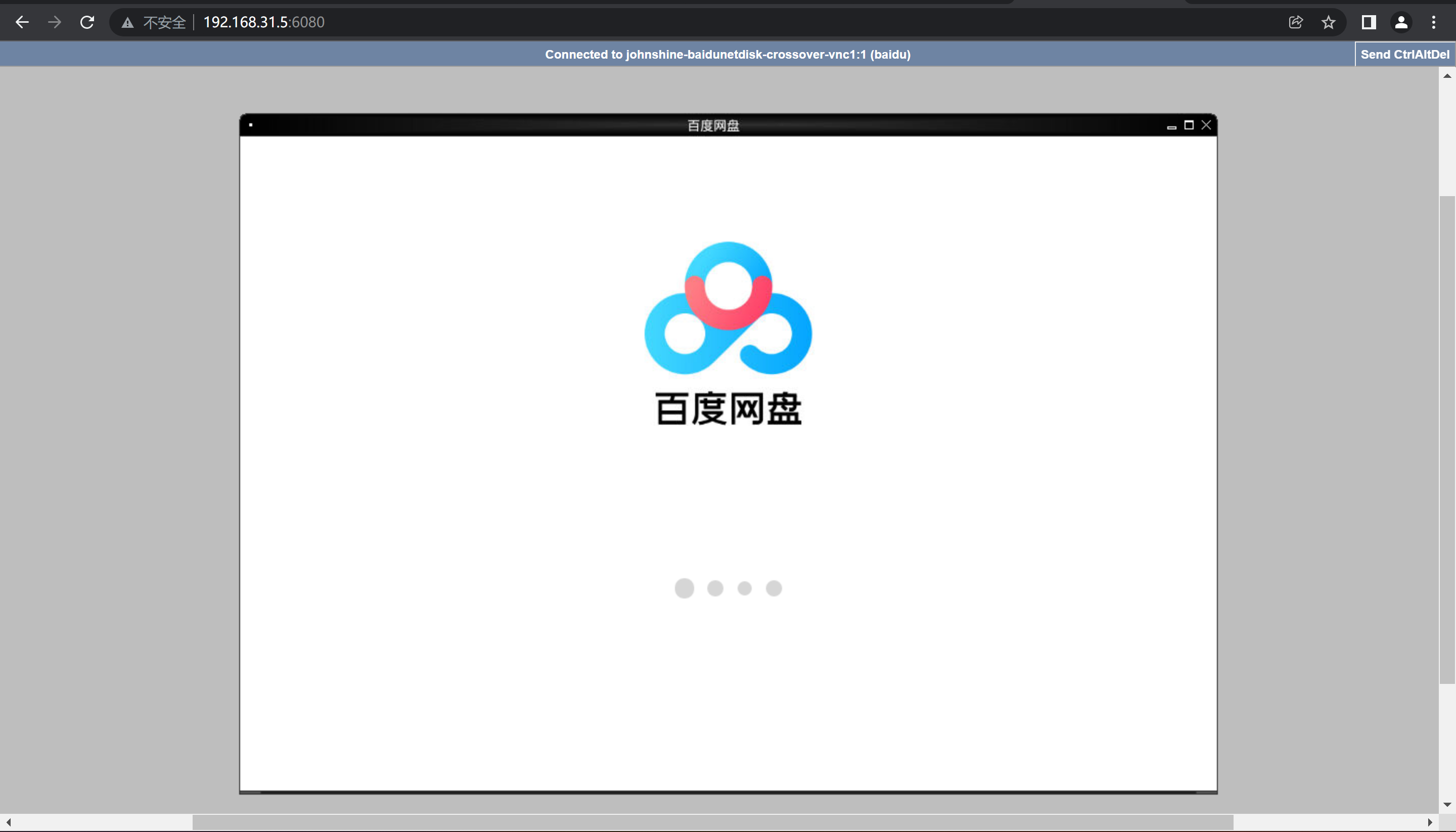Click the not-secure warning icon
This screenshot has width=1456, height=832.
(127, 23)
